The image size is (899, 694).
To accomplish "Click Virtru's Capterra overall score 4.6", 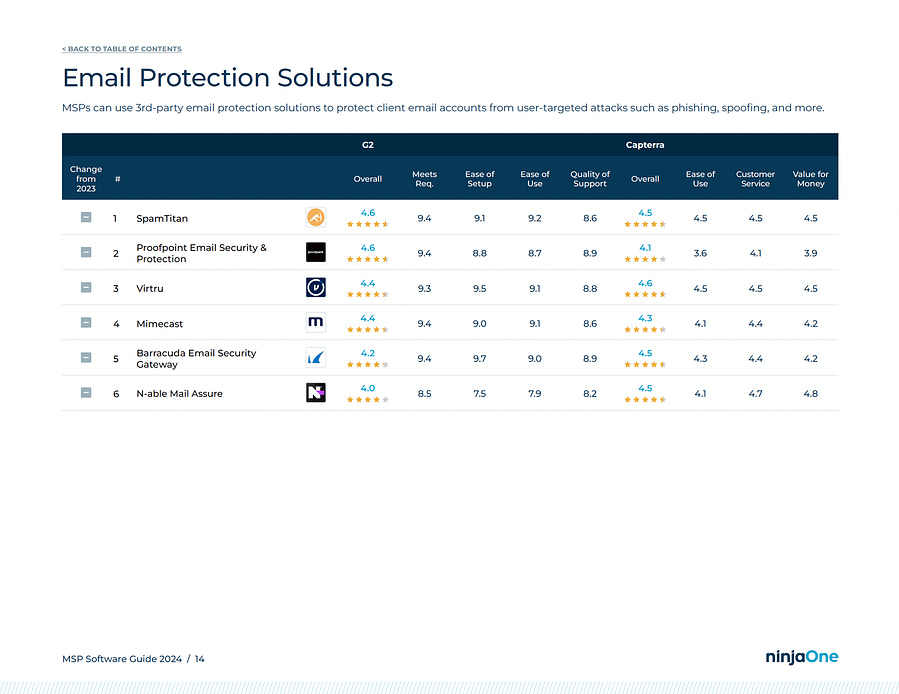I will (645, 283).
